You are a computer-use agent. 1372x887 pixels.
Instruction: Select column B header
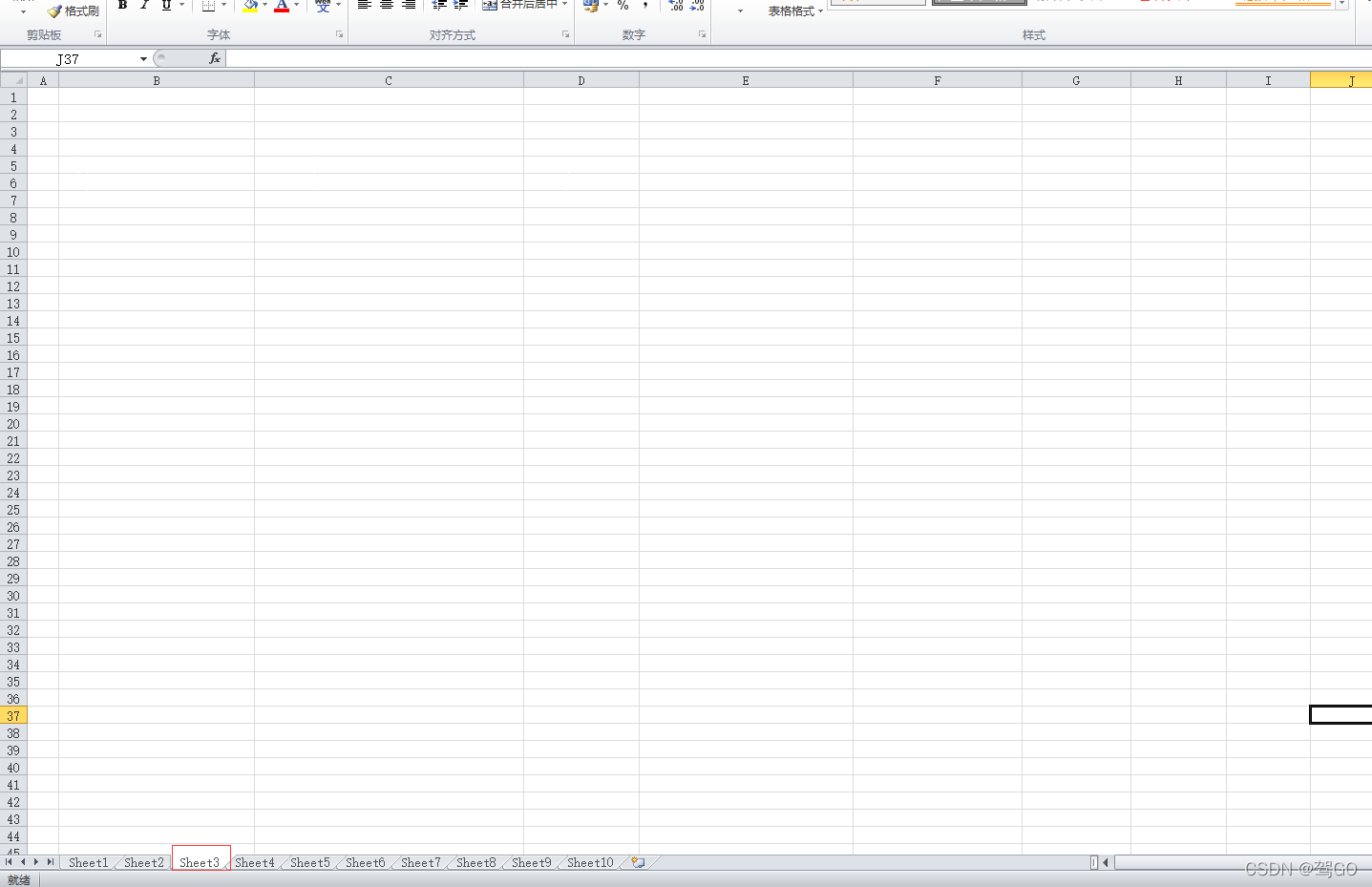point(157,80)
